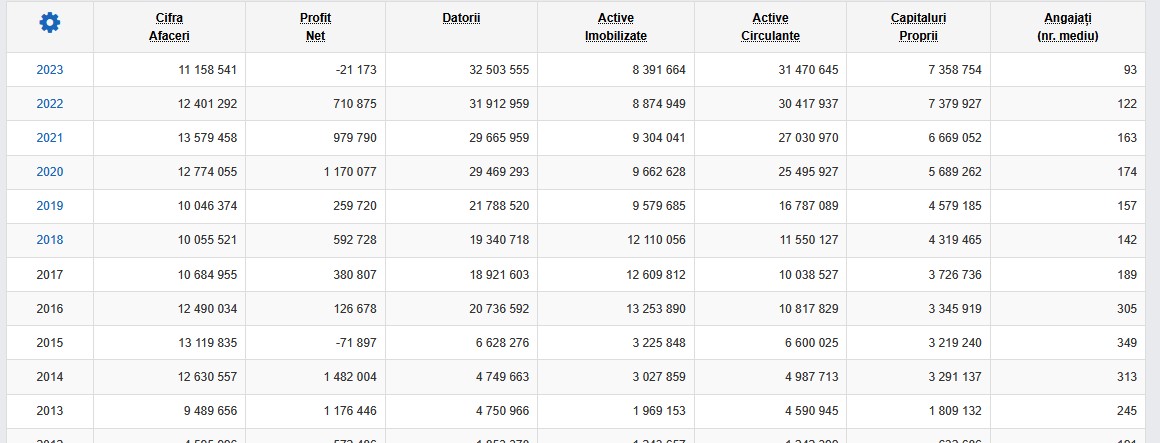
Task: Select current assets value 4 987 713
Action: pos(812,376)
